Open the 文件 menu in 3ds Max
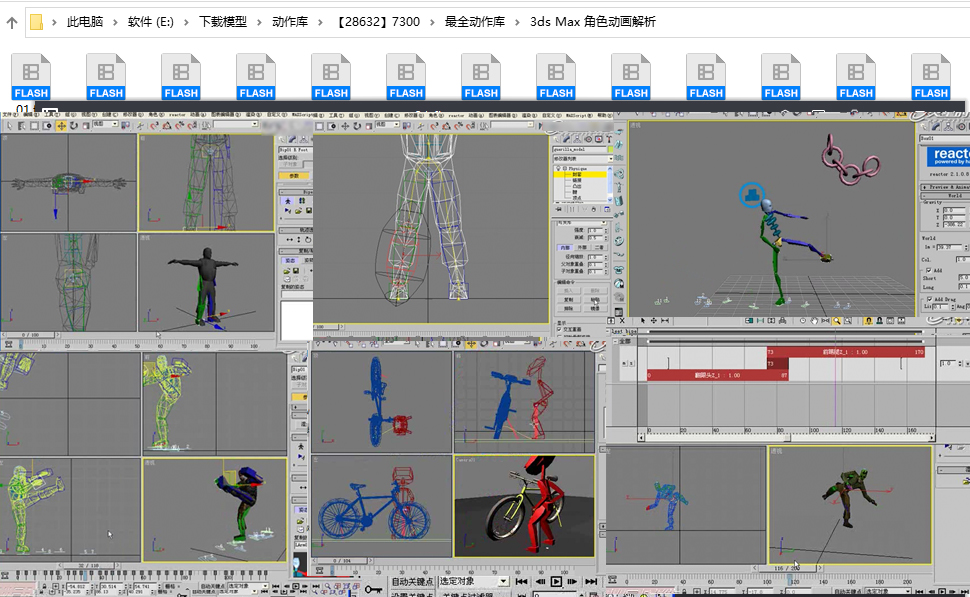Viewport: 970px width, 597px height. tap(8, 115)
